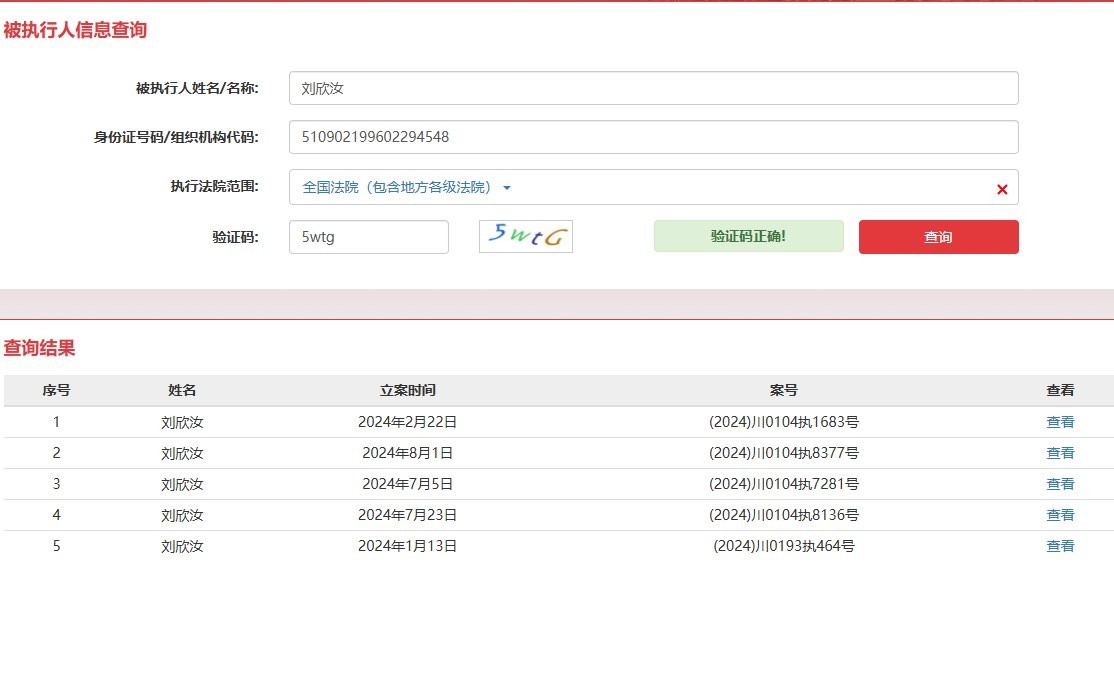Open 查看 link for case 川0104执1683号
Viewport: 1114px width, 683px height.
[x=1060, y=422]
